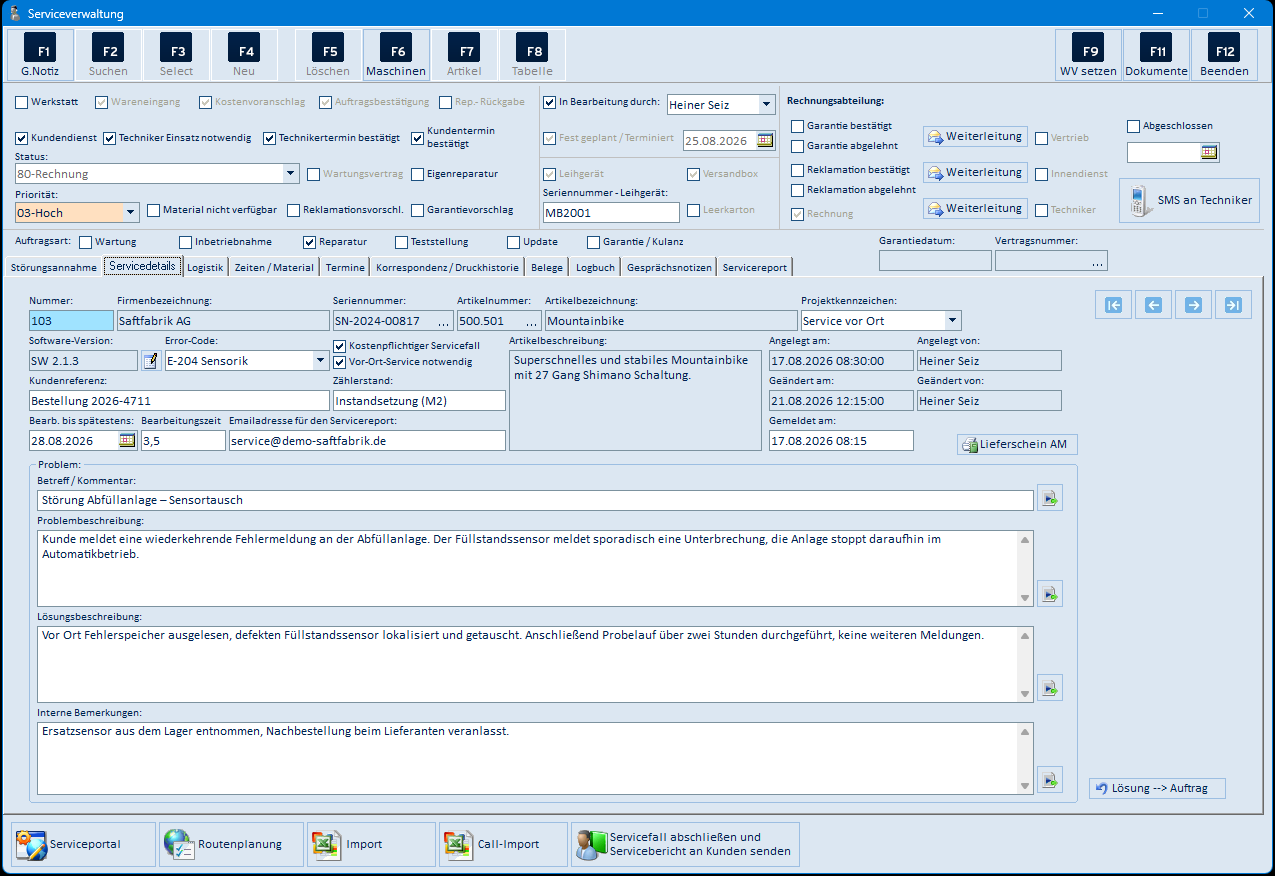Open the F6 Maschinen function
Image resolution: width=1275 pixels, height=876 pixels.
pyautogui.click(x=396, y=55)
